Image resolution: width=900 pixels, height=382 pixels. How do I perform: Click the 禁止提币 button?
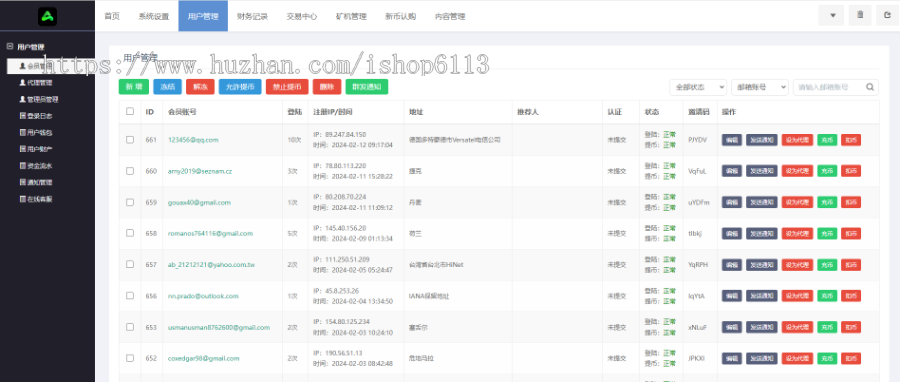coord(287,87)
